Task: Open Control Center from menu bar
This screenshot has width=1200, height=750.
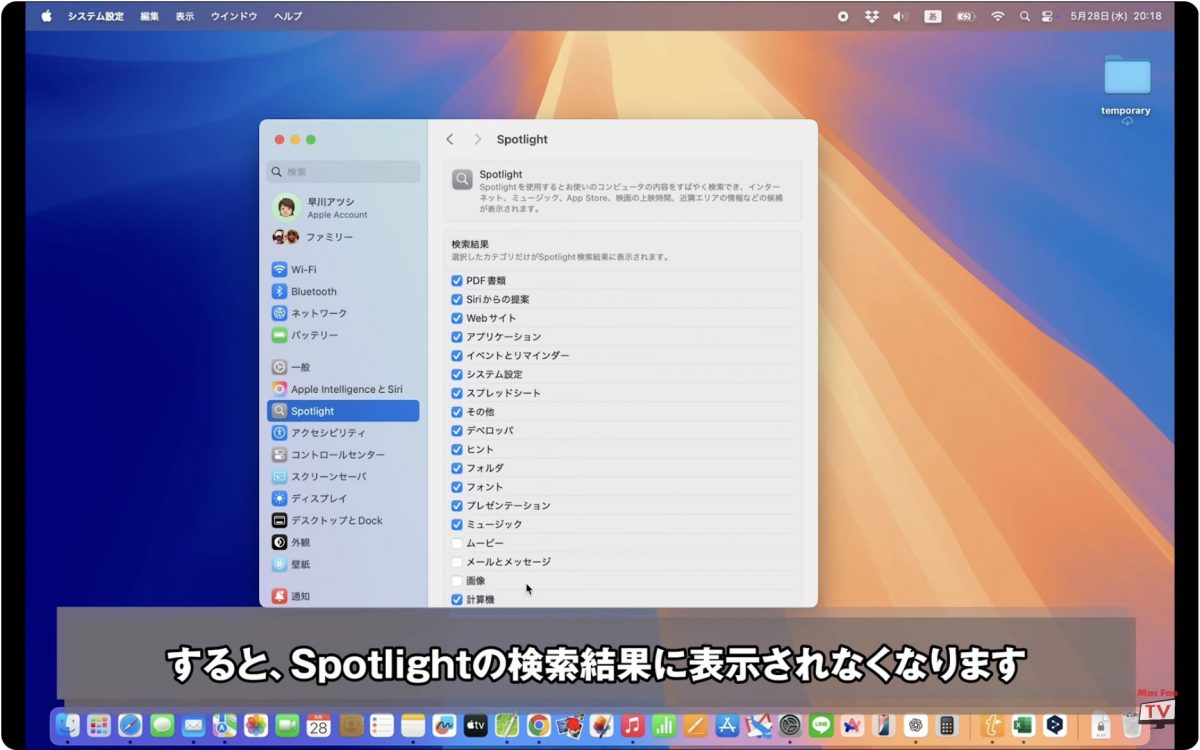Action: 1048,16
